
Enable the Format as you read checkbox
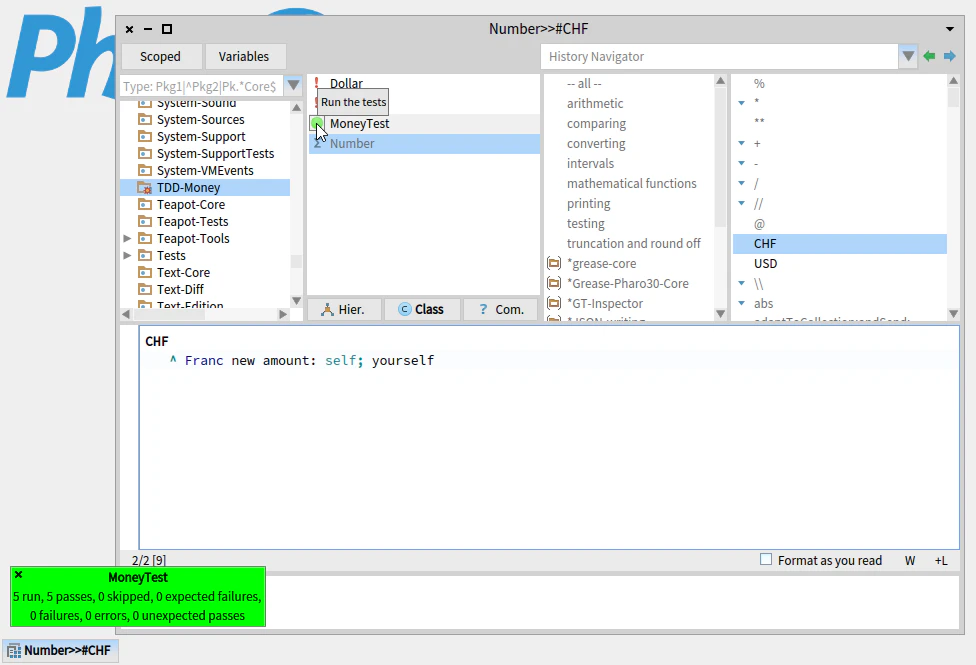pos(766,560)
